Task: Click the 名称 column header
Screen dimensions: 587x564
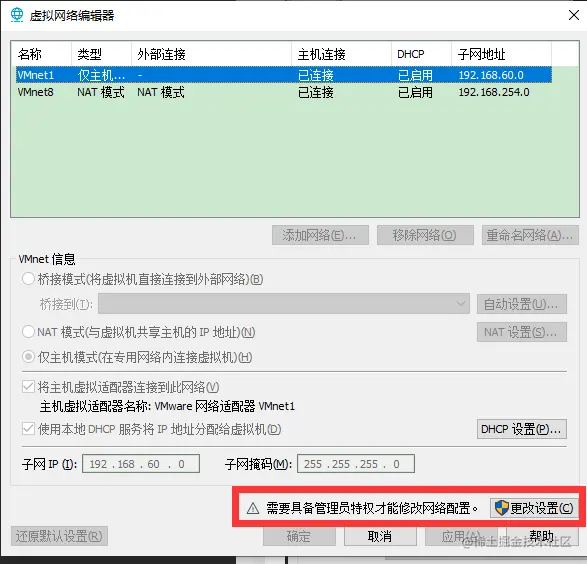Action: click(x=41, y=54)
